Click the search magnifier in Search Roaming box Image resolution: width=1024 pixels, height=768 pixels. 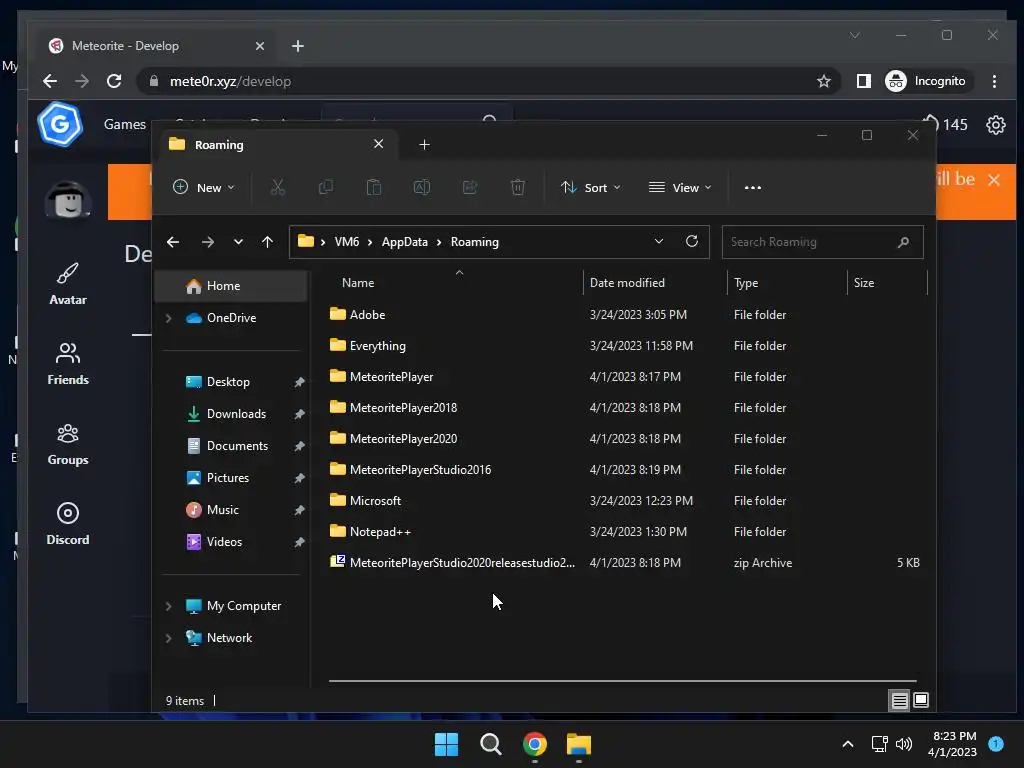coord(903,242)
